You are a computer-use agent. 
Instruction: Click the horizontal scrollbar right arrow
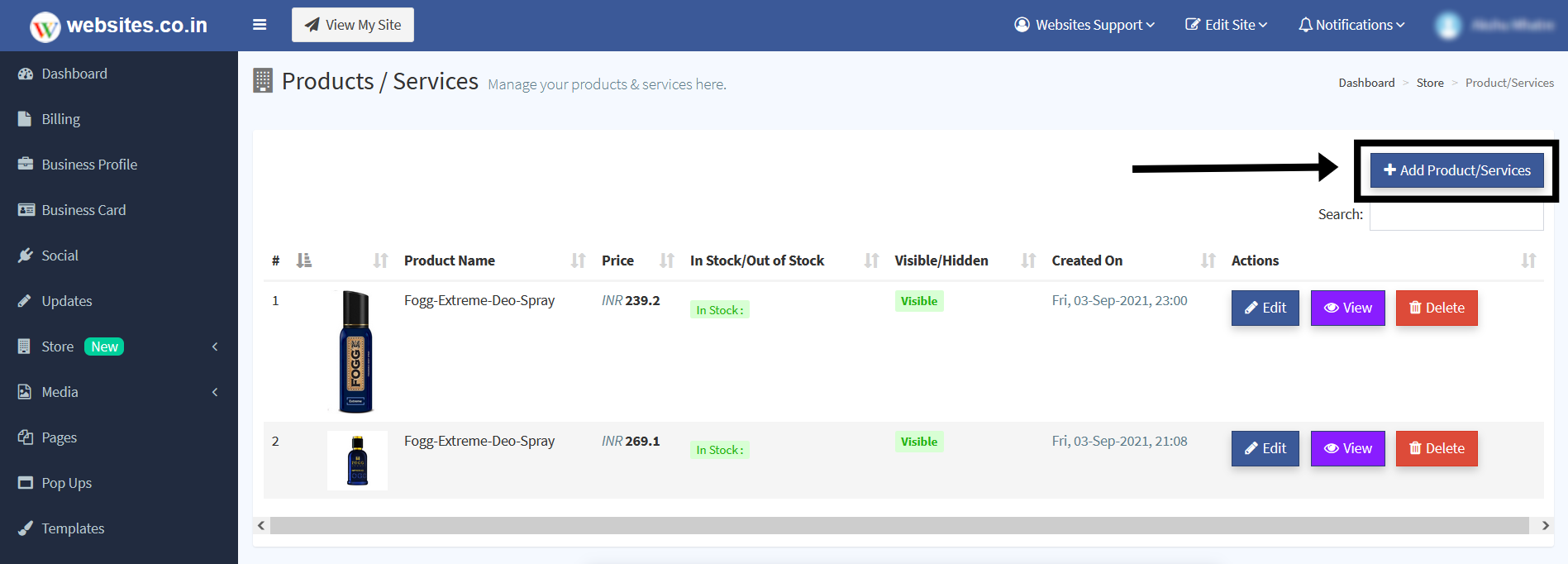pos(1545,525)
